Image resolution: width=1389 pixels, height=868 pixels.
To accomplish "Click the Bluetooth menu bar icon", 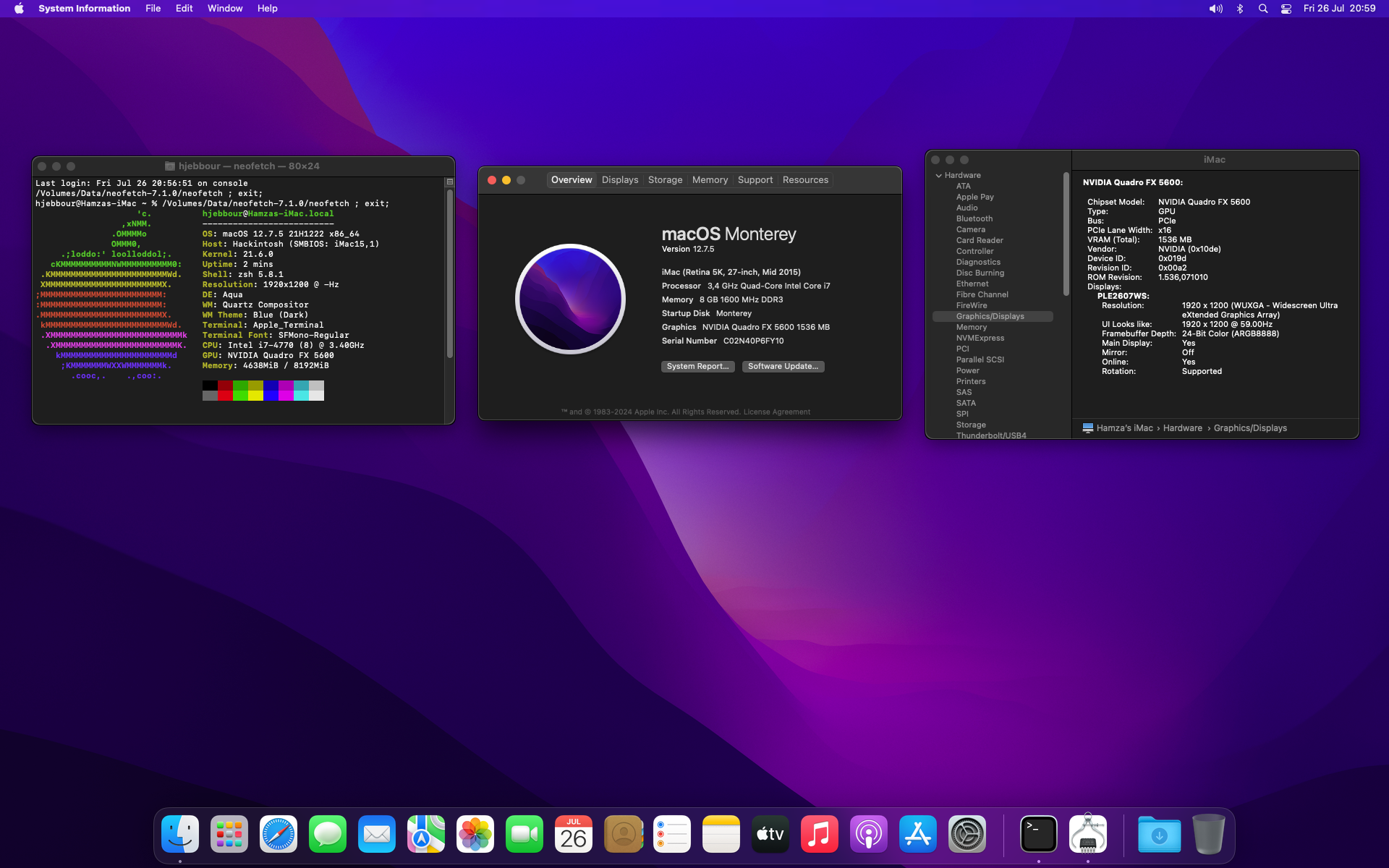I will click(x=1240, y=9).
